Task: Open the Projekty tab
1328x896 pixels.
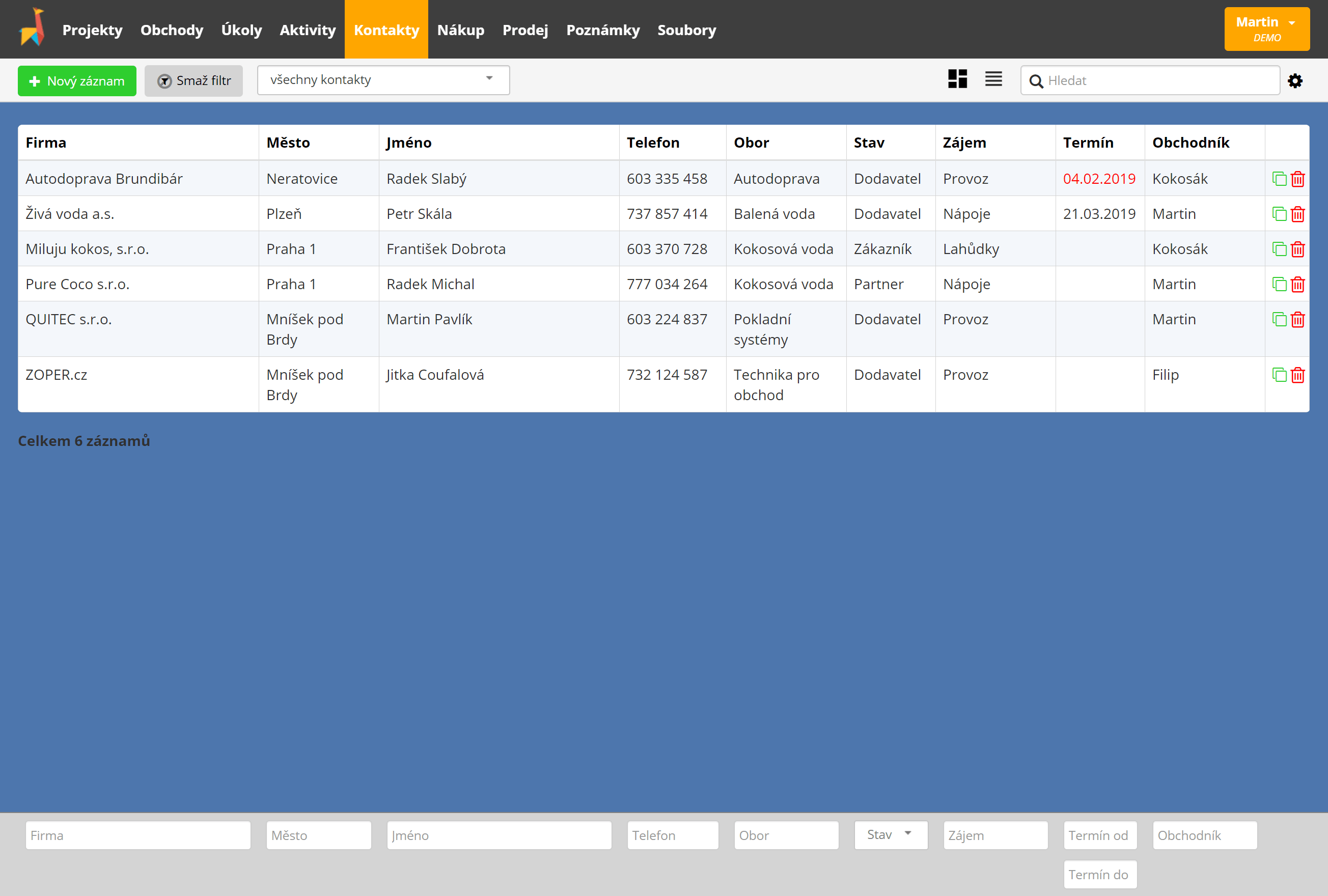Action: (92, 30)
